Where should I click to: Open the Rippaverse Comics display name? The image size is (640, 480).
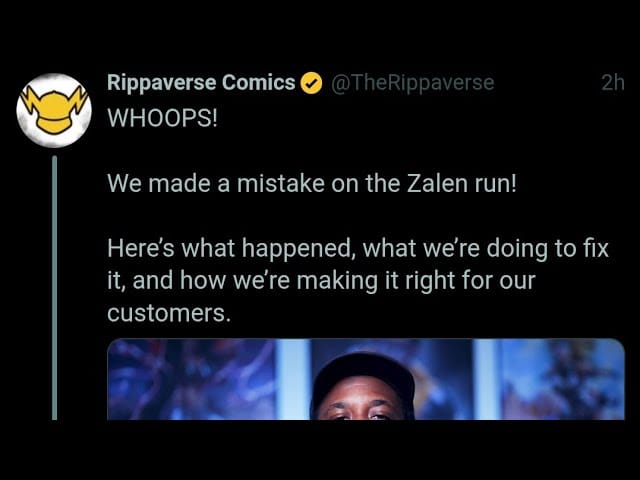click(201, 82)
